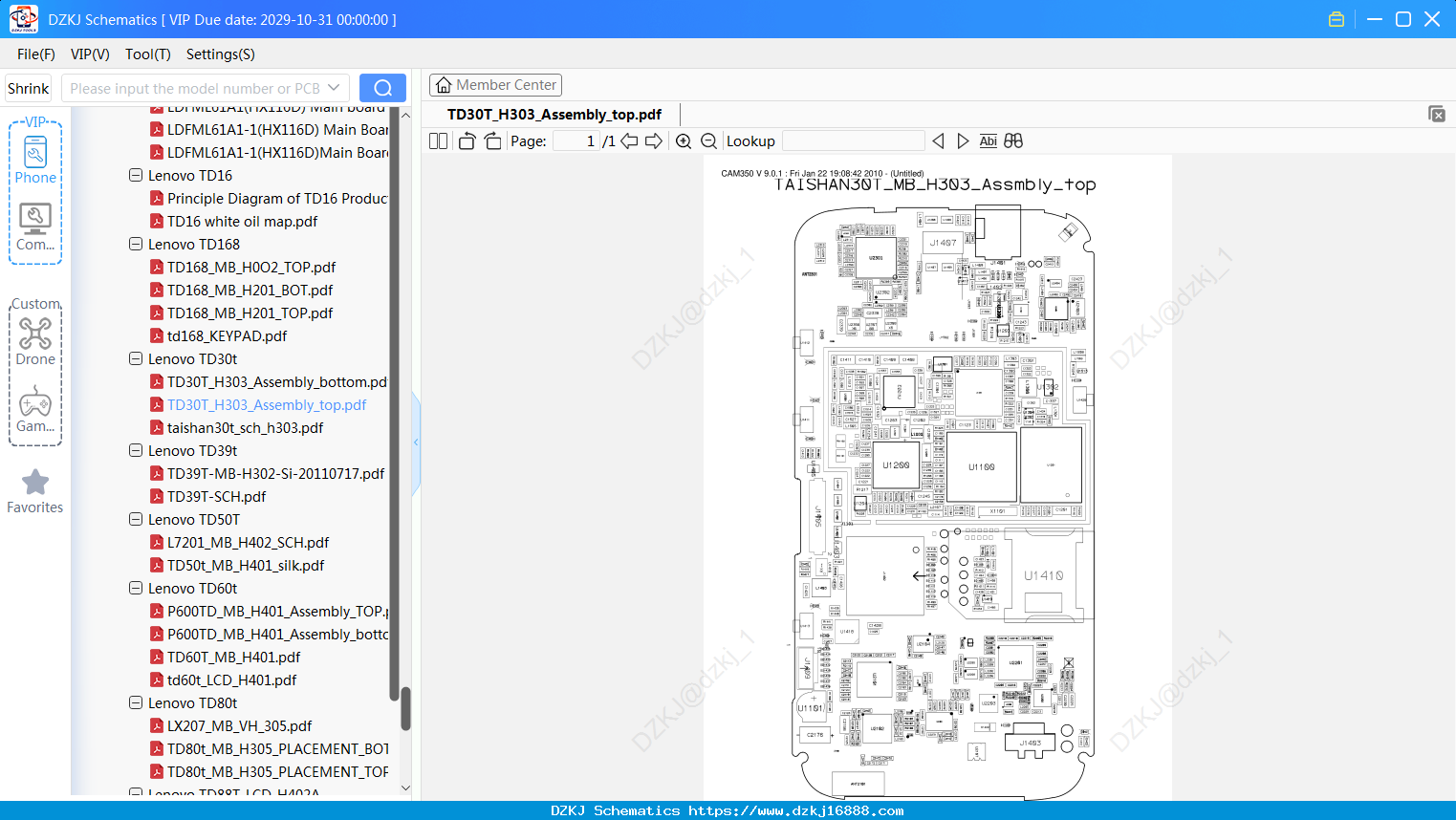Open TD168_MB_H201_BOT.pdf
This screenshot has height=820, width=1456.
pyautogui.click(x=250, y=291)
